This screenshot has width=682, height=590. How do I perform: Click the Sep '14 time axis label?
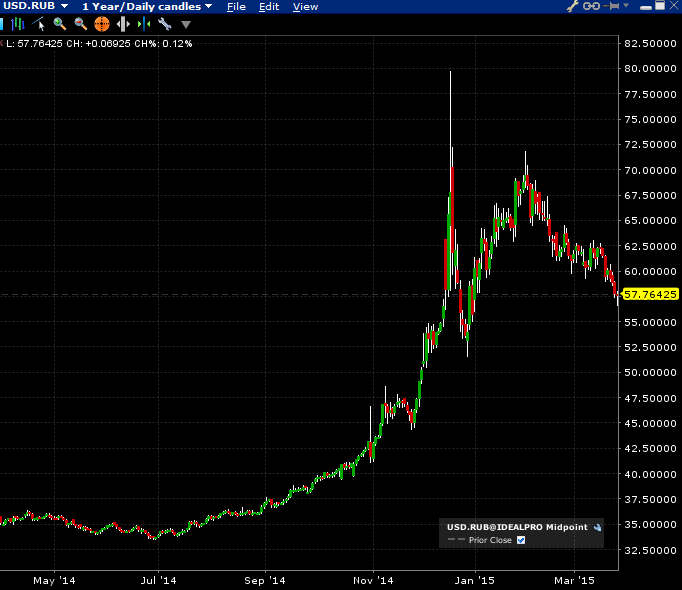point(265,580)
